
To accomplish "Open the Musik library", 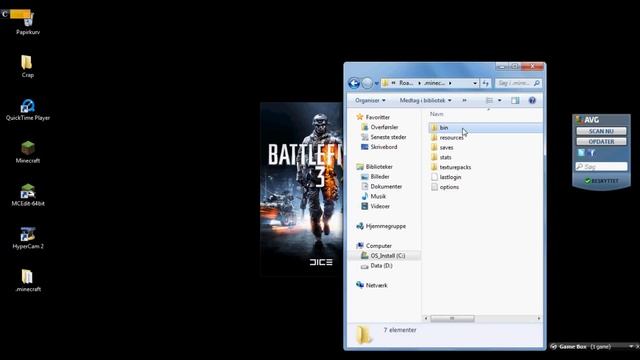I will pos(373,196).
